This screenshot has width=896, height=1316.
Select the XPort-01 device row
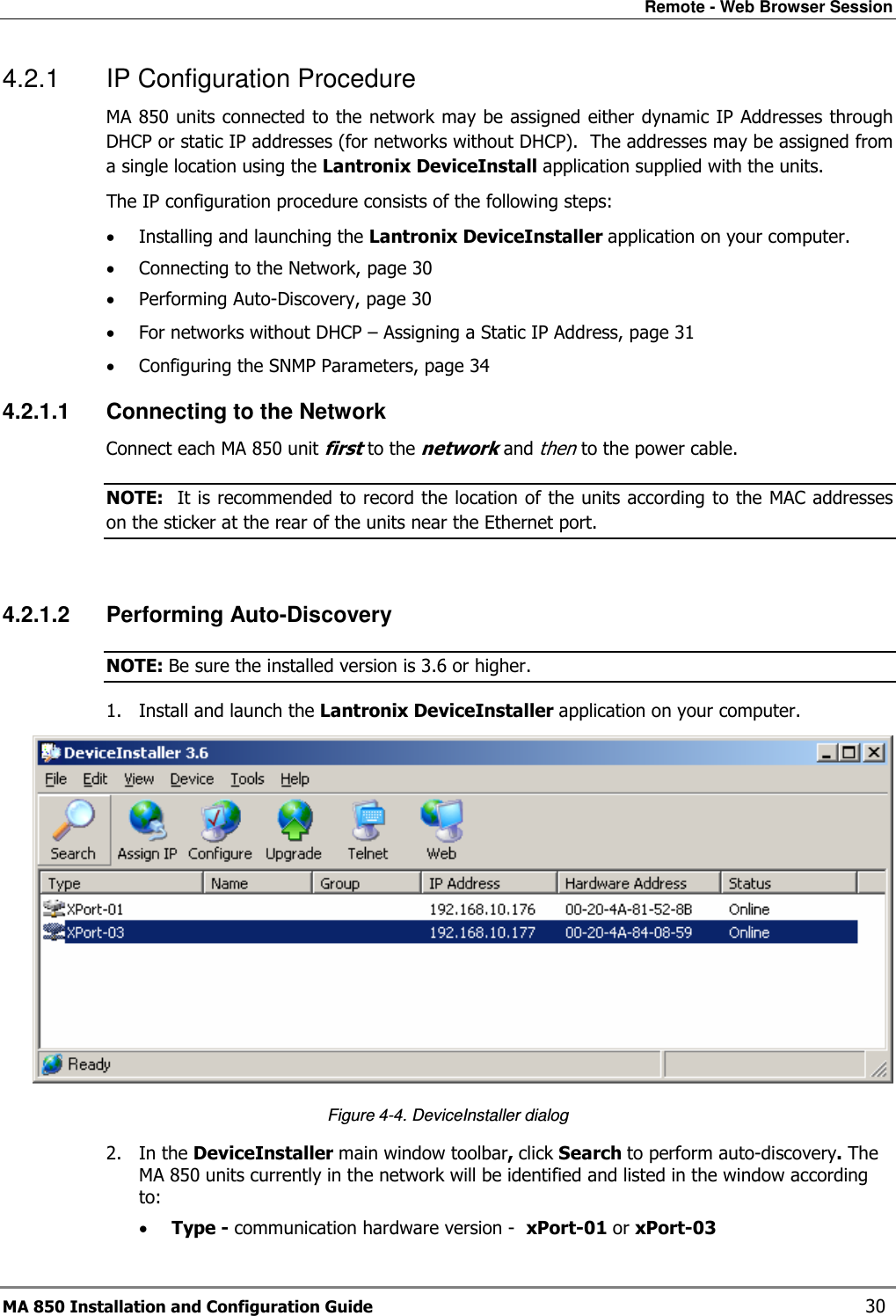pos(449,909)
